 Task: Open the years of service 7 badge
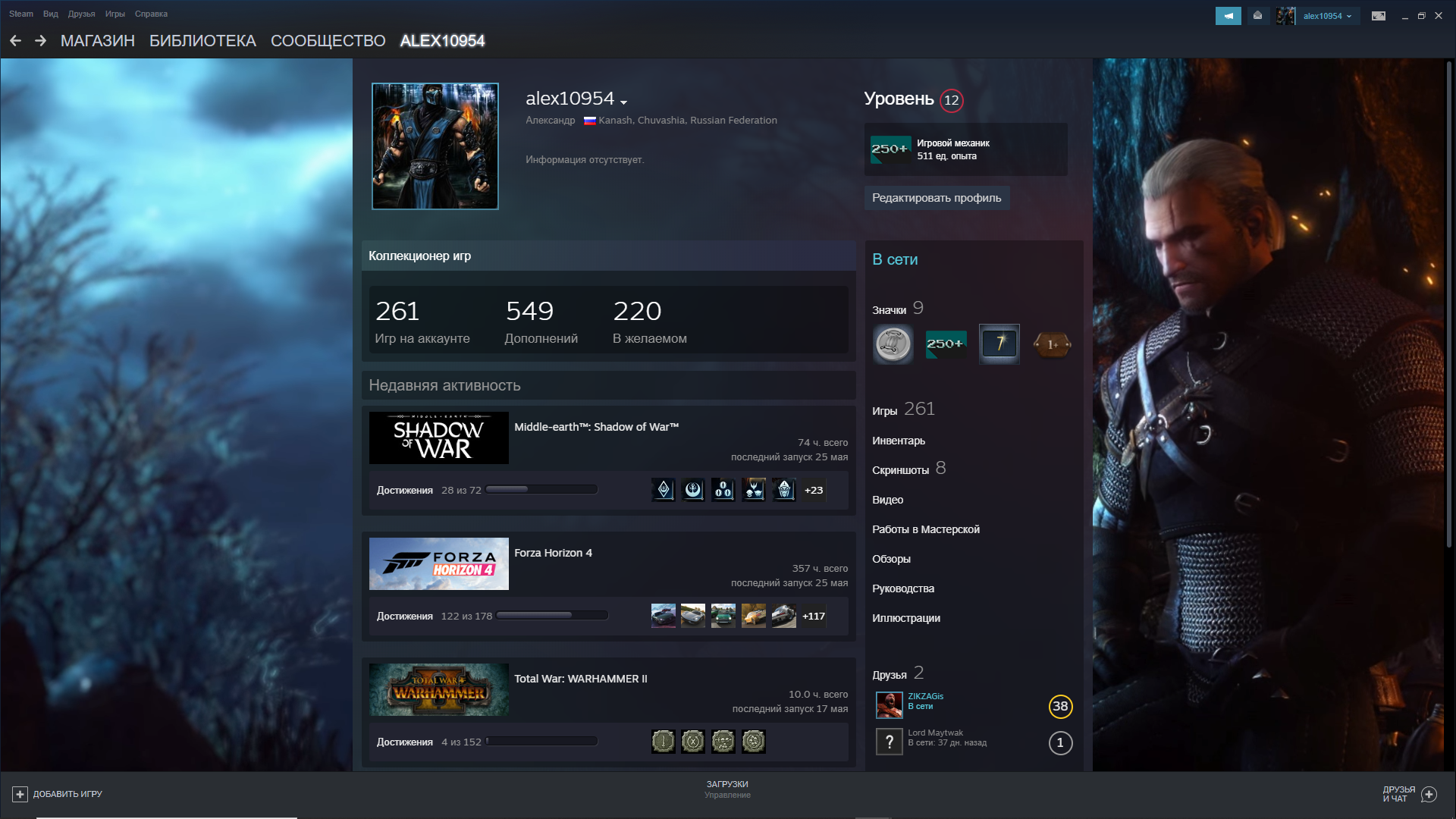point(999,344)
